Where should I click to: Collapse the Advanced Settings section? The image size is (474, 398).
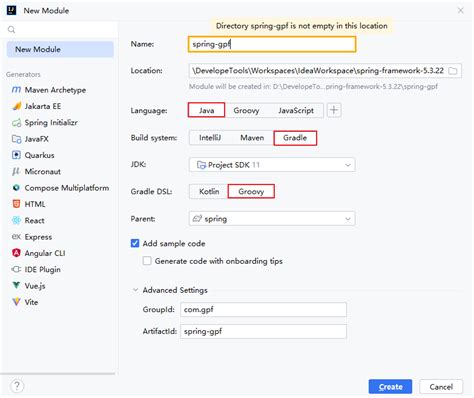pyautogui.click(x=135, y=290)
